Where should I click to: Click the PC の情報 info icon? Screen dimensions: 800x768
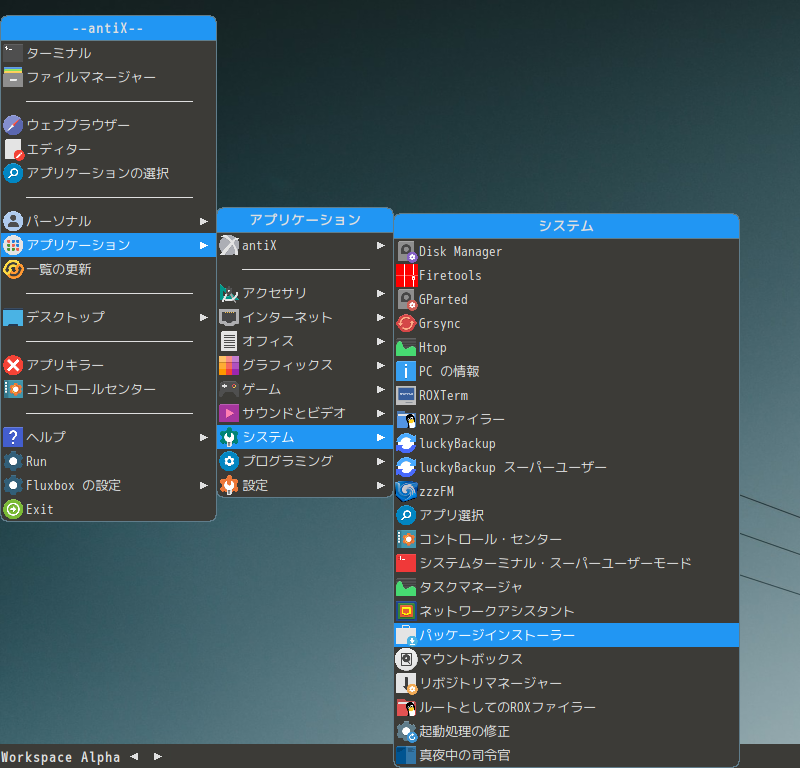point(406,371)
